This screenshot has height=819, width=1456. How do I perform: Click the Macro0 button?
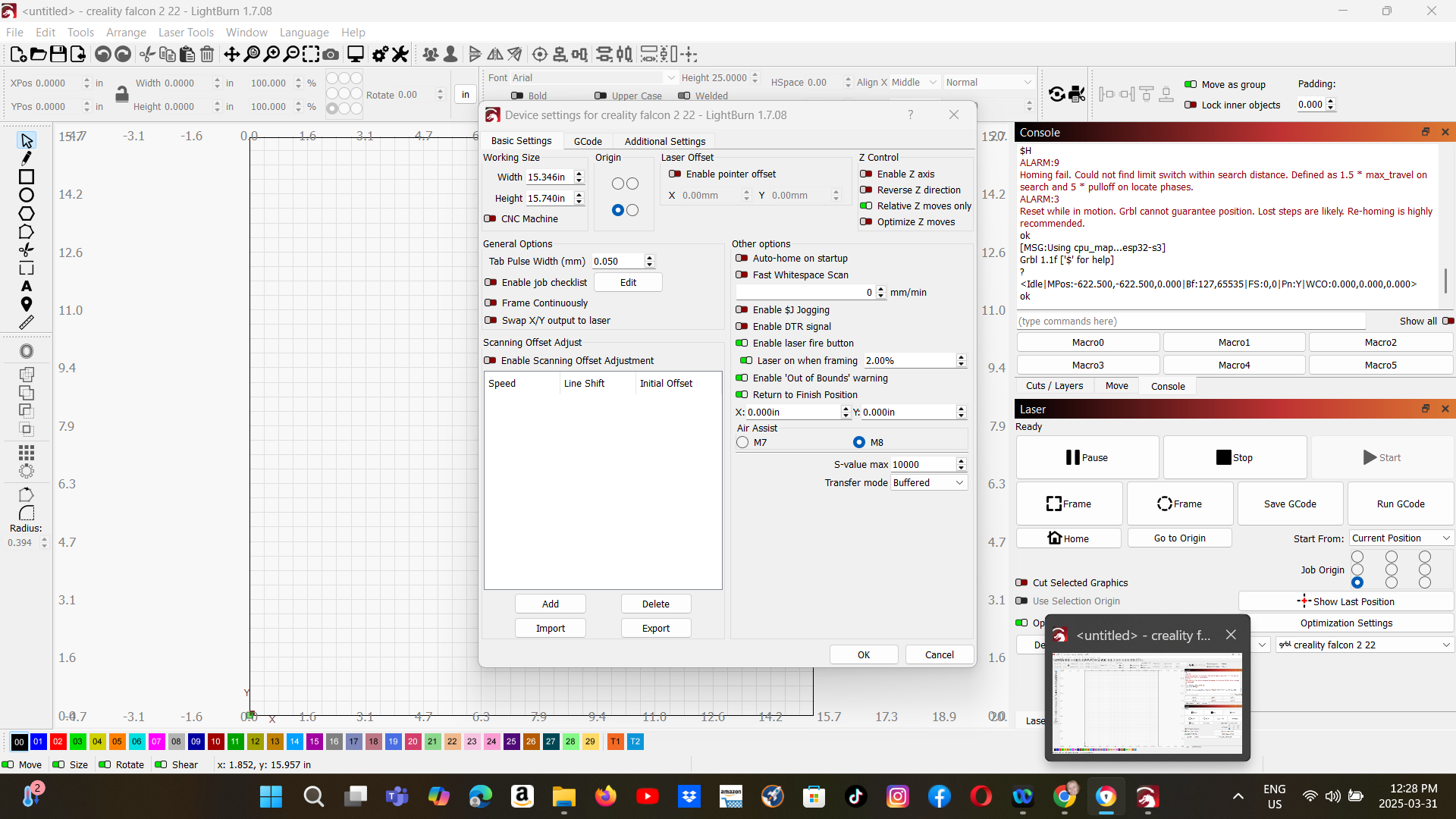tap(1088, 343)
